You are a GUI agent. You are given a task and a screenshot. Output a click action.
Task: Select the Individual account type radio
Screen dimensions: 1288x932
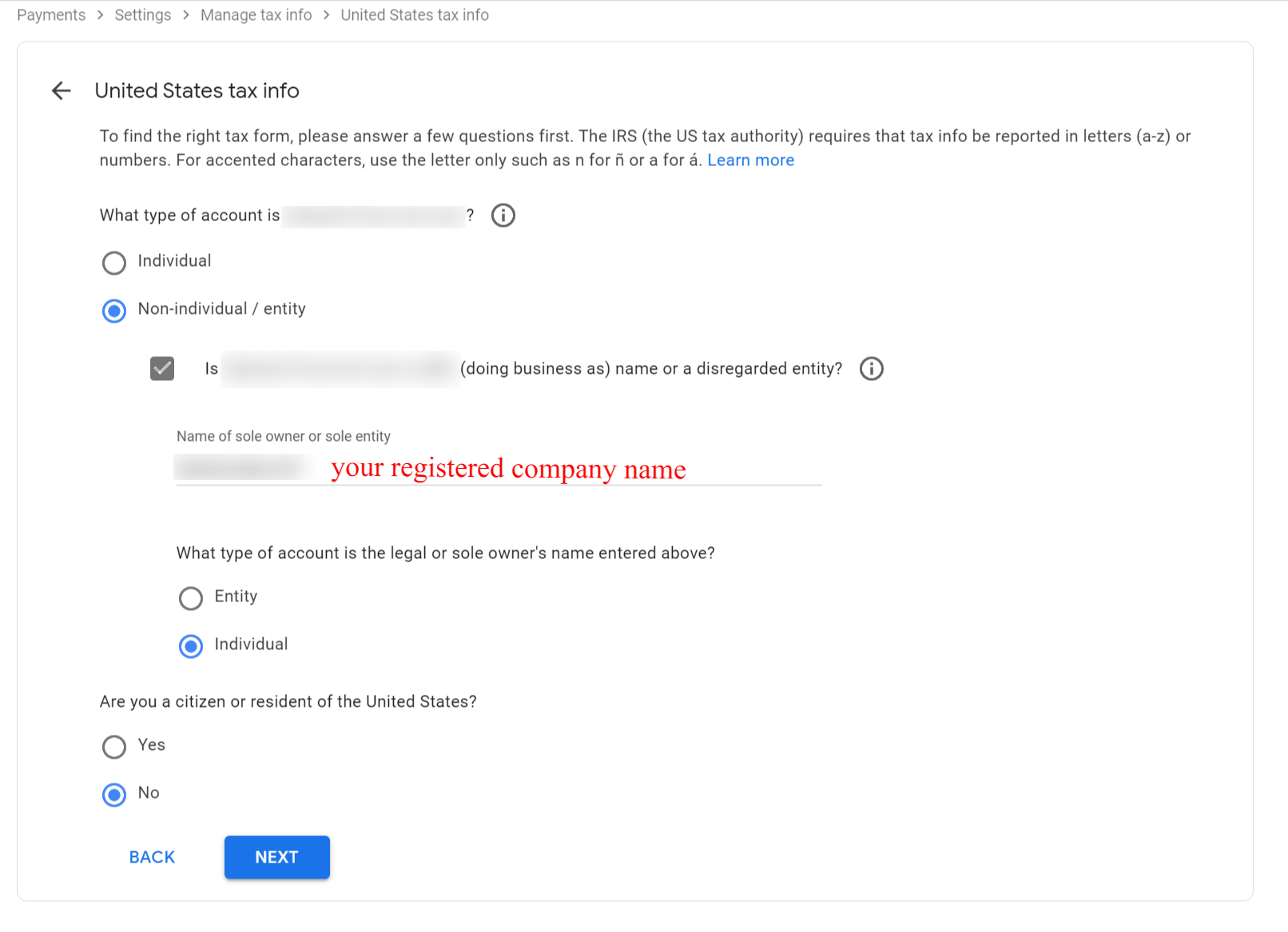(114, 263)
